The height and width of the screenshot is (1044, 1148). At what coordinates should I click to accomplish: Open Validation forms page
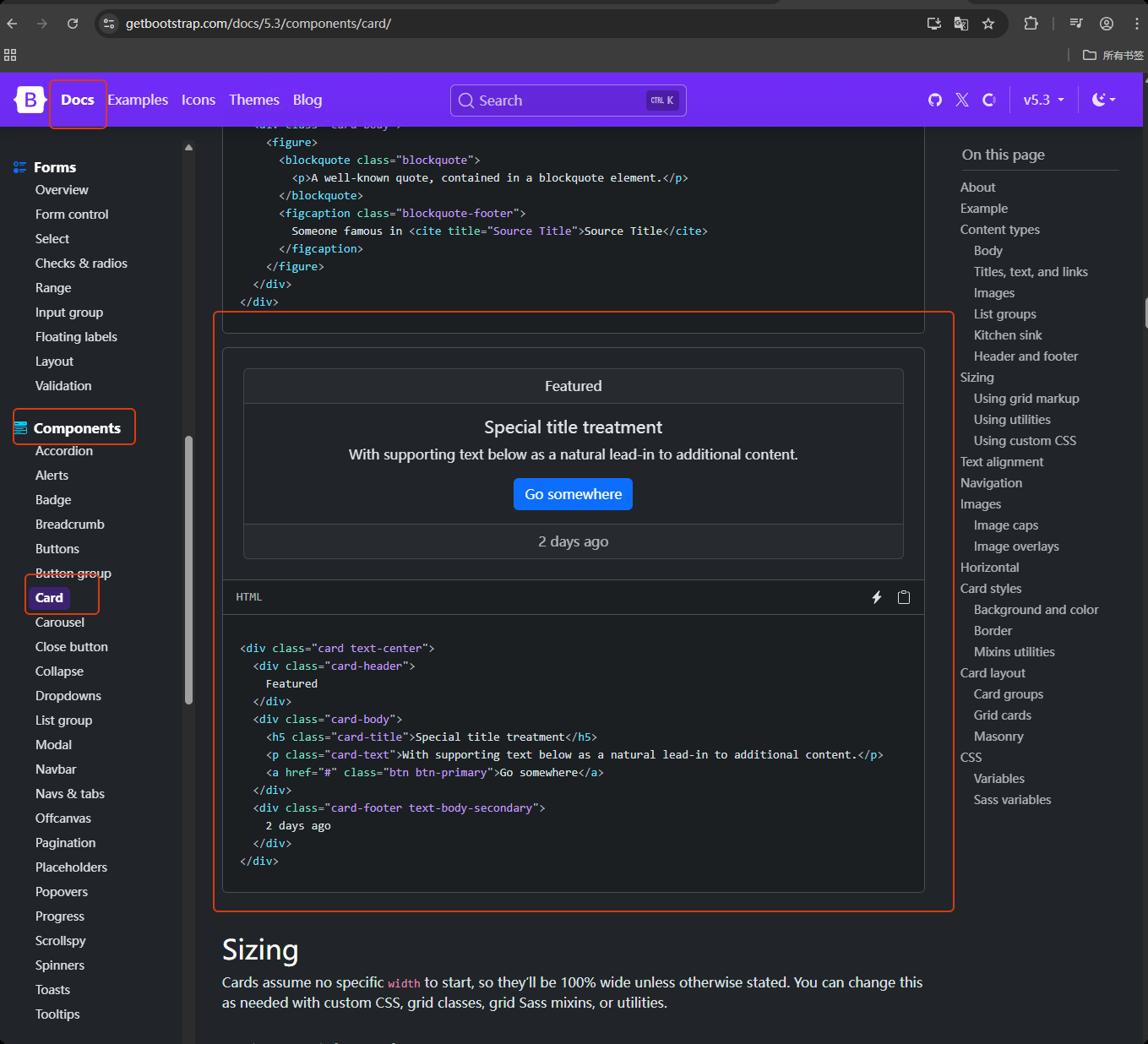pyautogui.click(x=63, y=386)
